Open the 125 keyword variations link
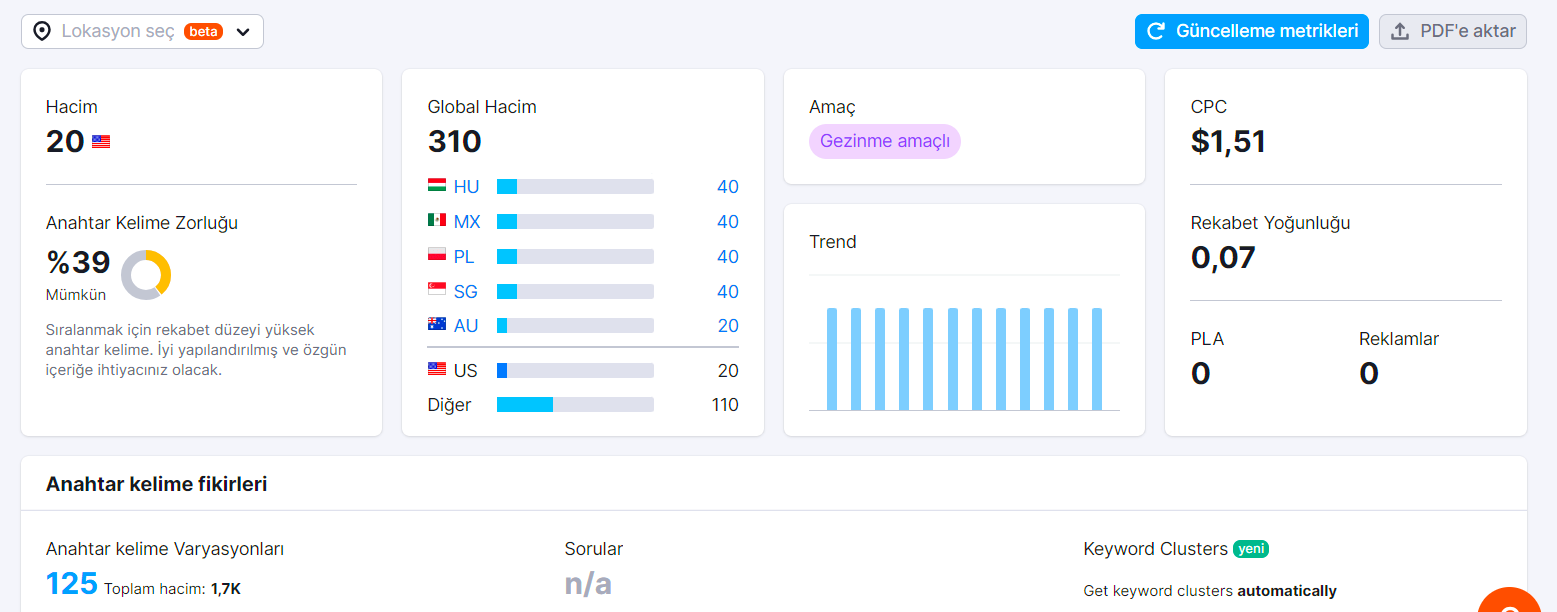 coord(72,583)
